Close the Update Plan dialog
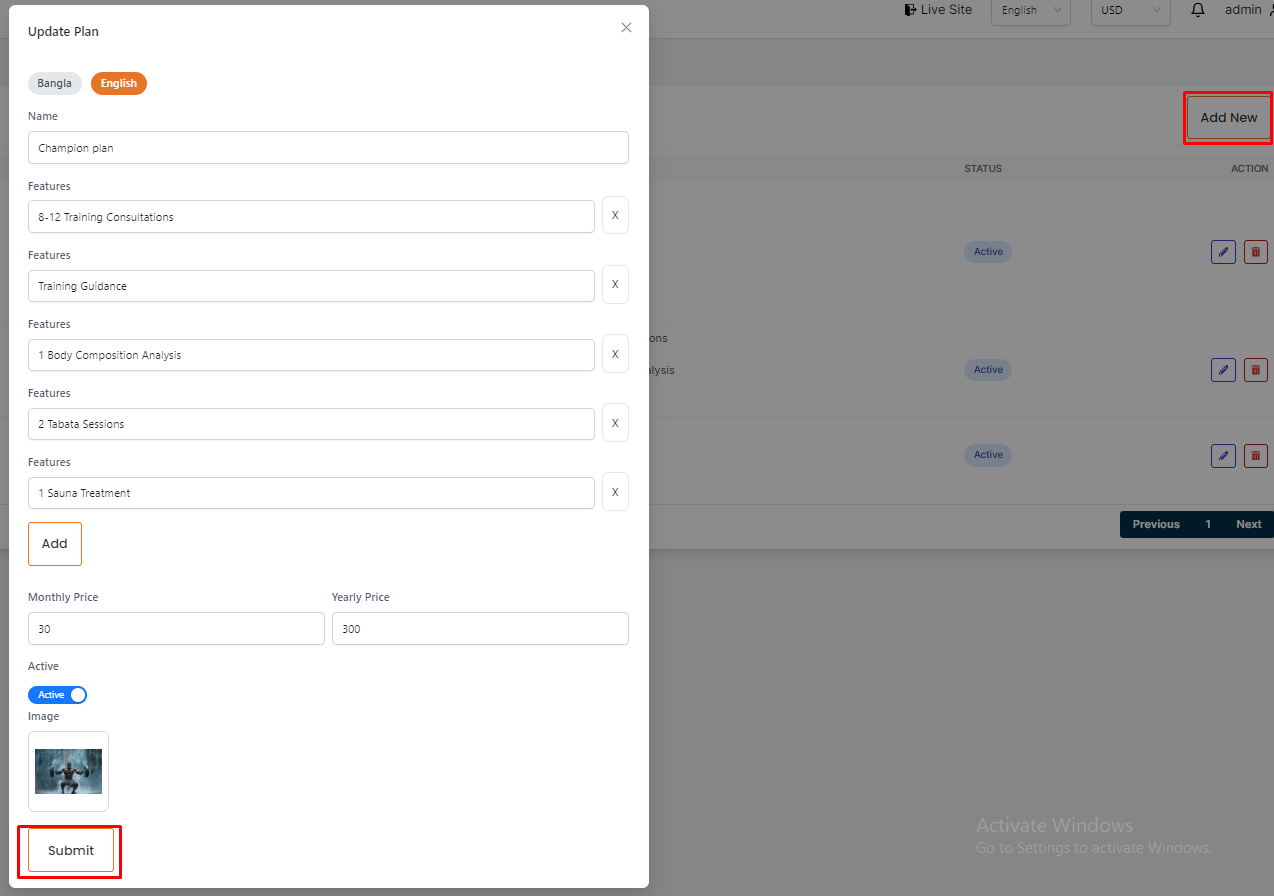 tap(626, 28)
